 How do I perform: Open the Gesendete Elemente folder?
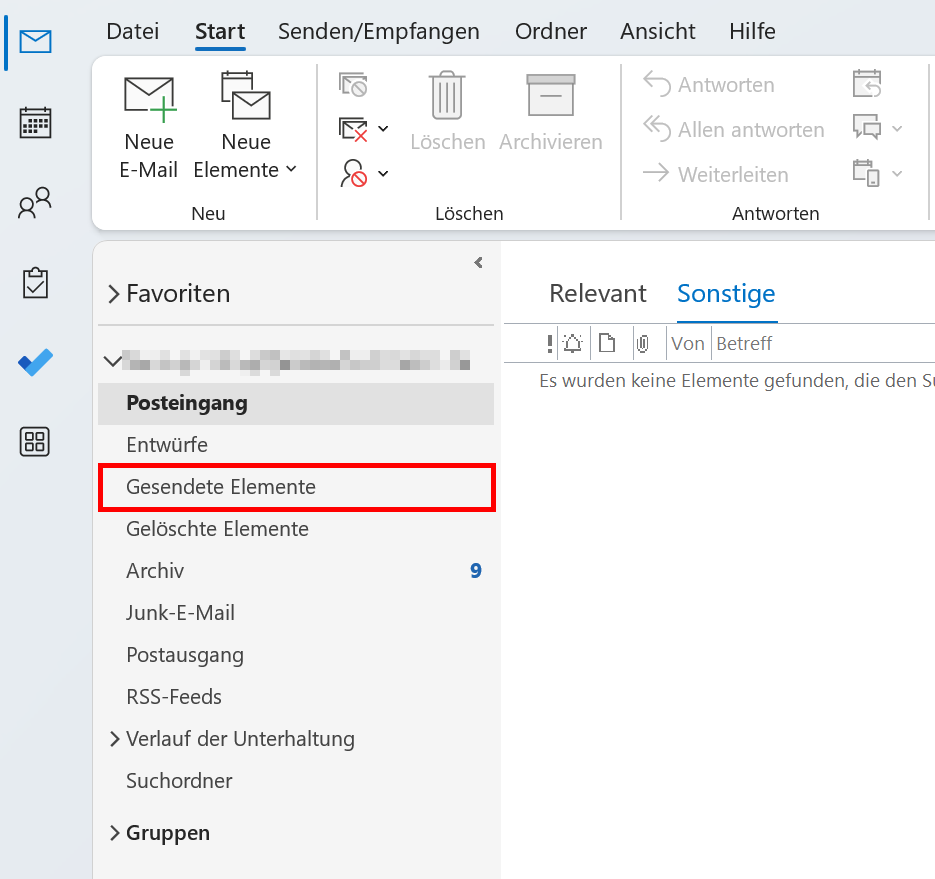pyautogui.click(x=221, y=487)
